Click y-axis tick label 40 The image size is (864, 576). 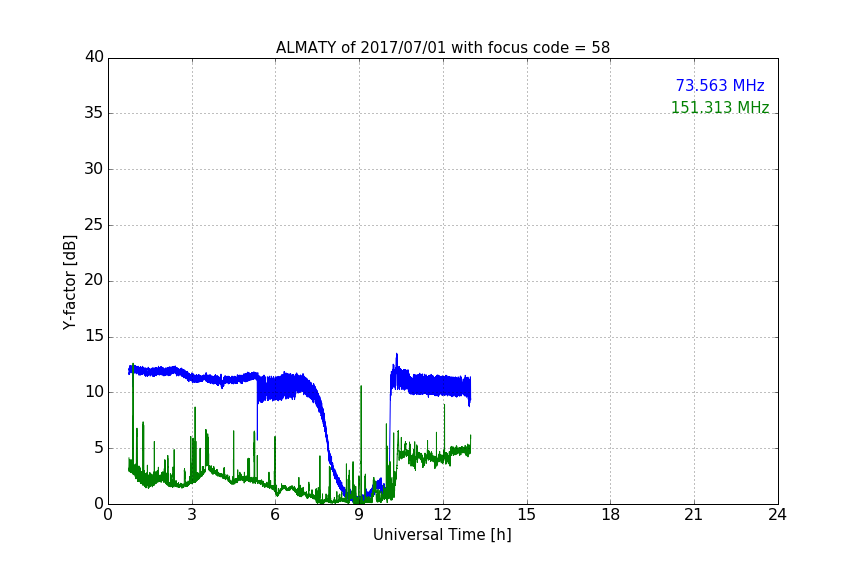pos(94,57)
